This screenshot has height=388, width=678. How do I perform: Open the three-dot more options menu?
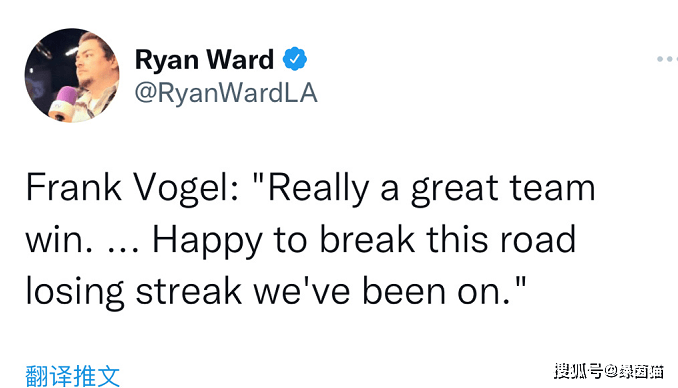pyautogui.click(x=667, y=59)
